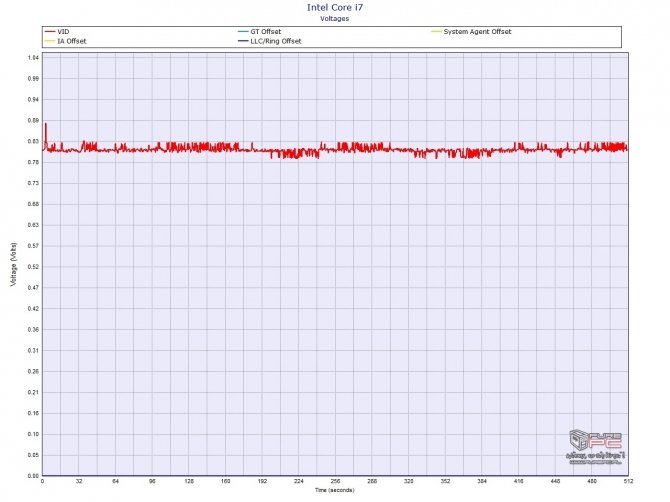Click the 160 seconds x-axis tick

[x=226, y=481]
